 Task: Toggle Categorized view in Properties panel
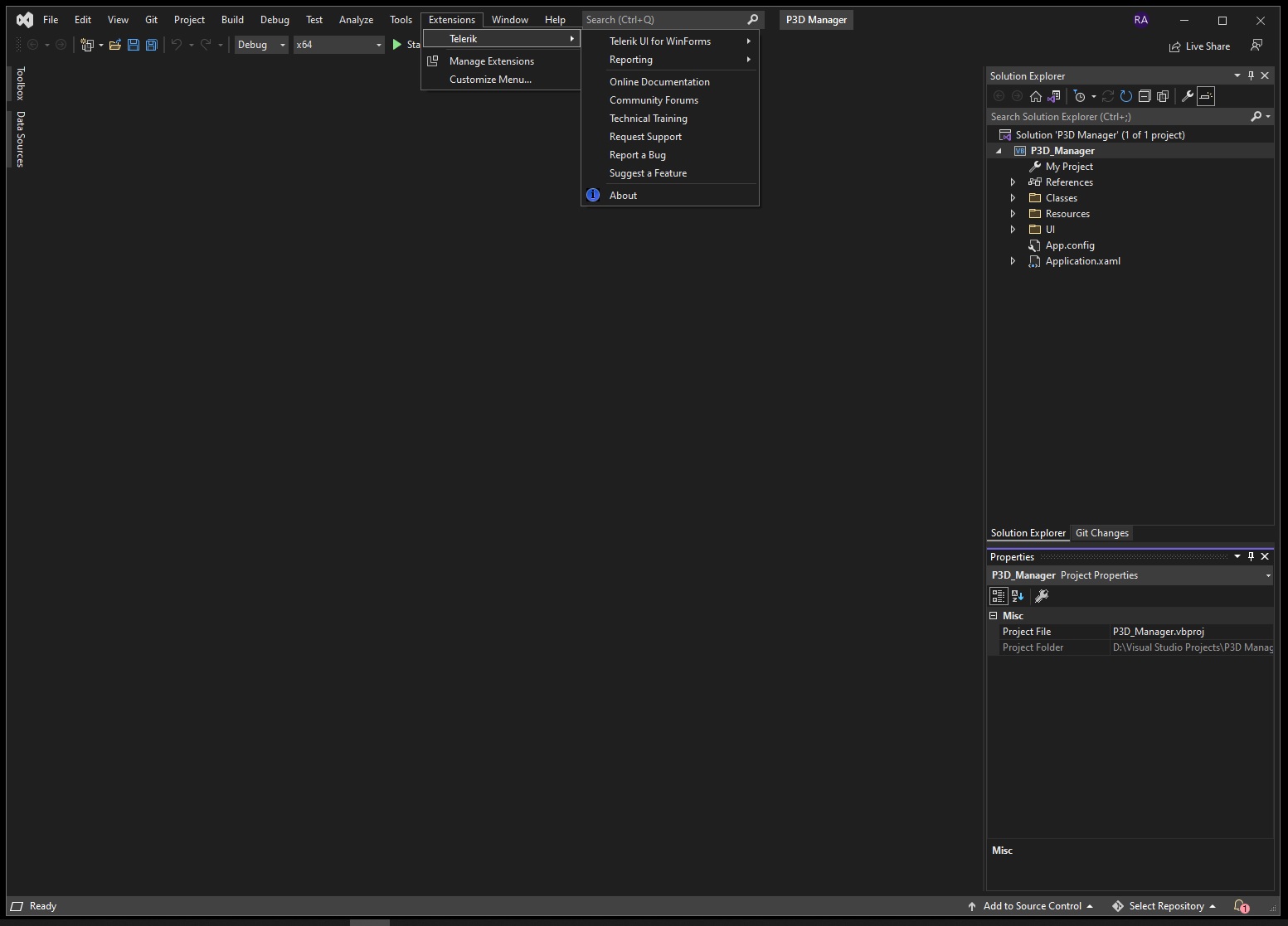tap(999, 596)
